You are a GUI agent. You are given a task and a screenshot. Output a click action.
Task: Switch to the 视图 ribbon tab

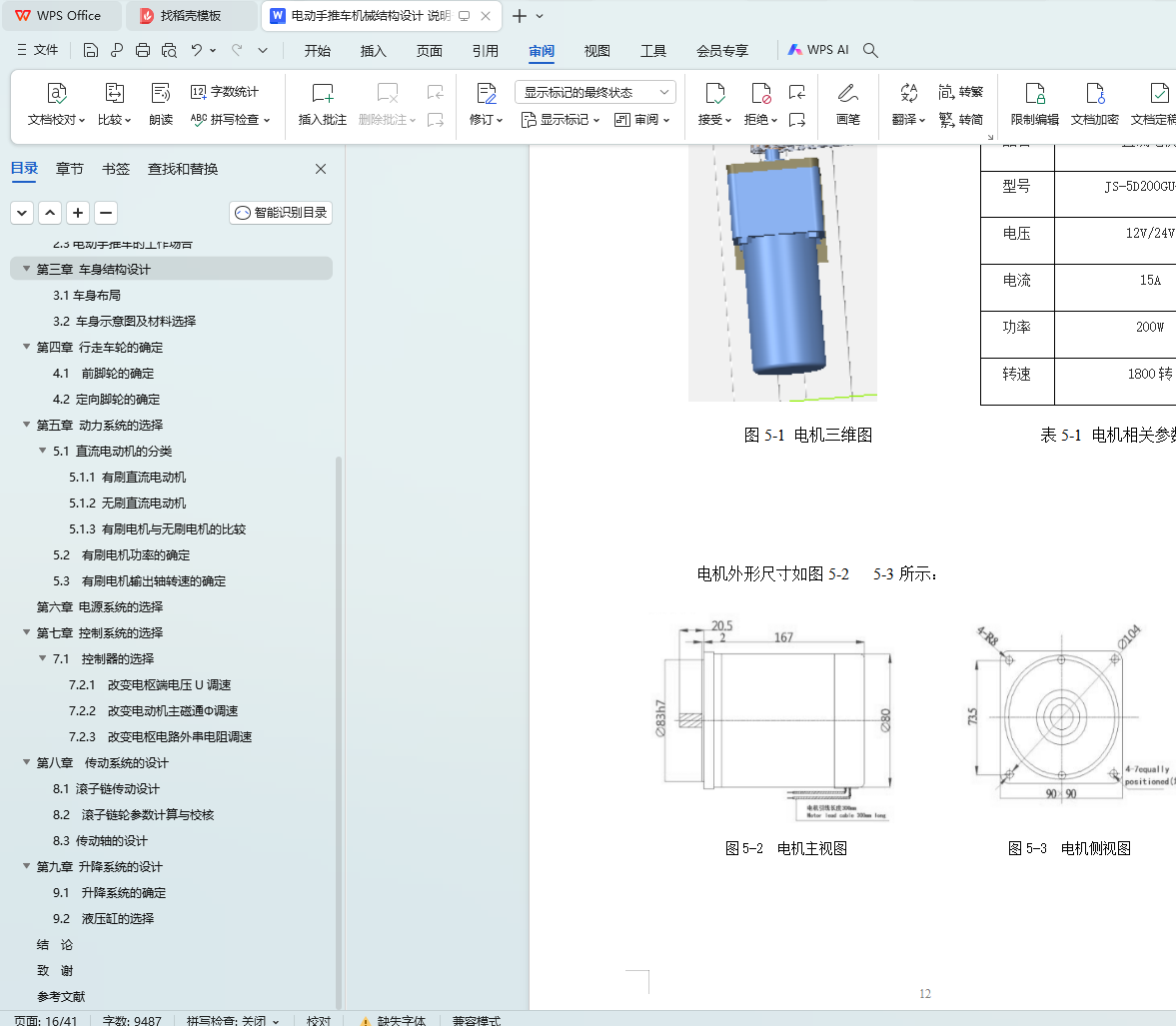596,51
